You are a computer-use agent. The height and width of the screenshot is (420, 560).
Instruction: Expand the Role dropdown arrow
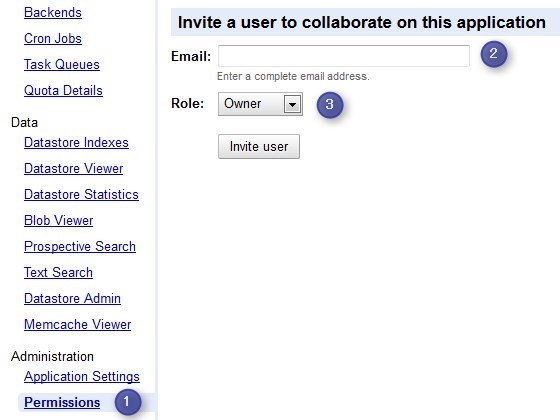click(292, 104)
